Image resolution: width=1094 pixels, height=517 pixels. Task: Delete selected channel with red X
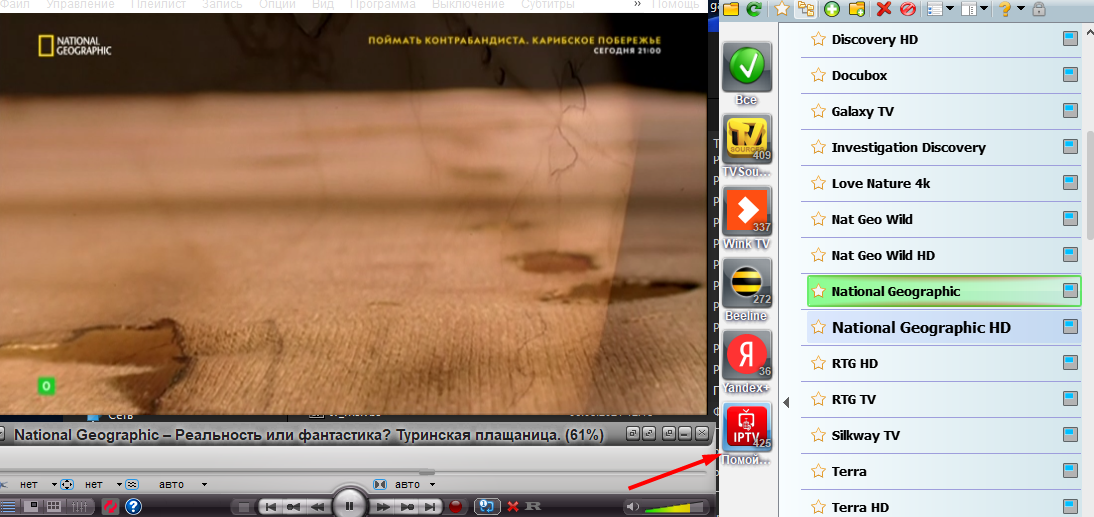pos(883,9)
